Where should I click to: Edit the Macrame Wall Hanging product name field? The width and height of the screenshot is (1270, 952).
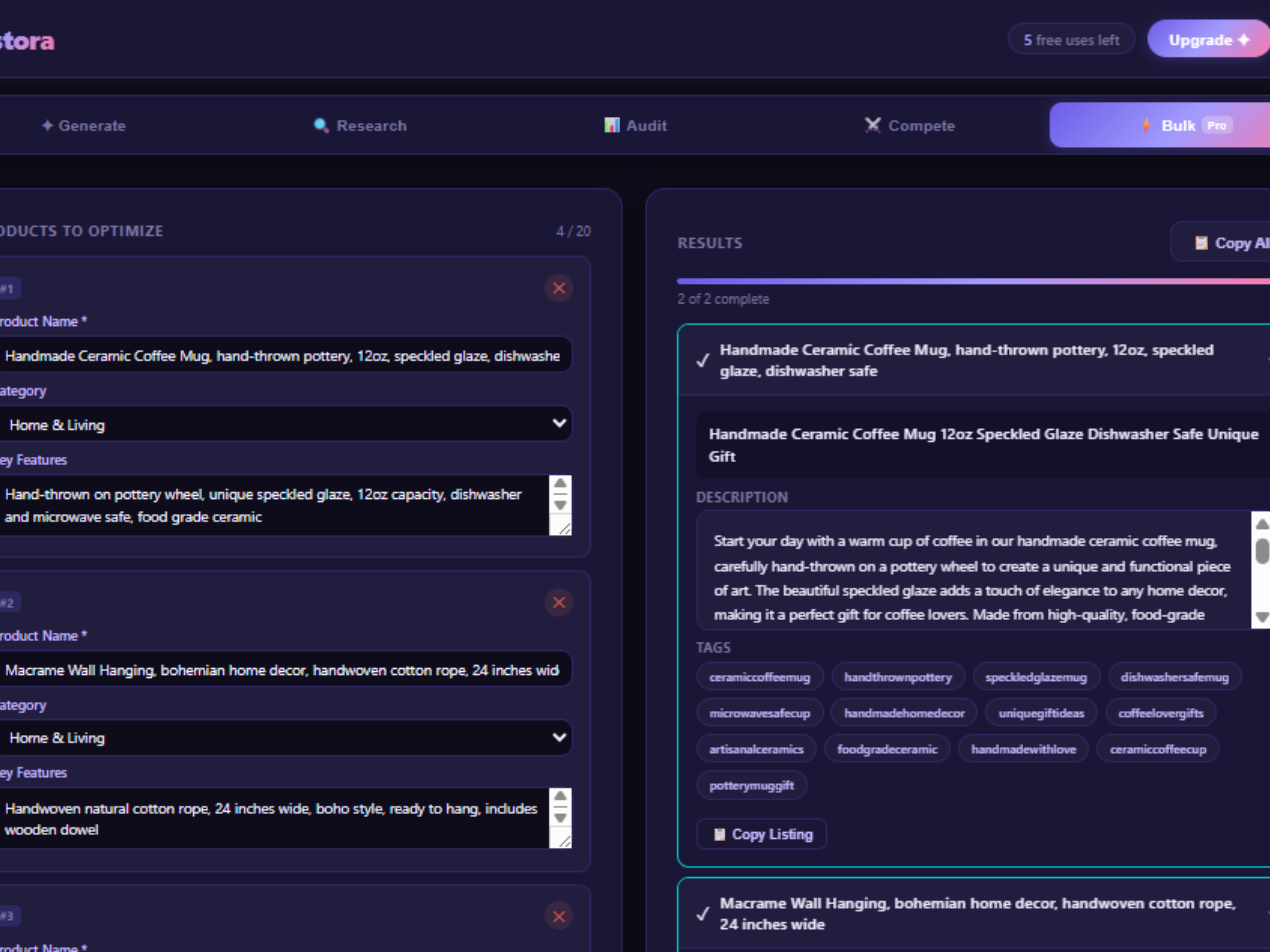coord(285,669)
